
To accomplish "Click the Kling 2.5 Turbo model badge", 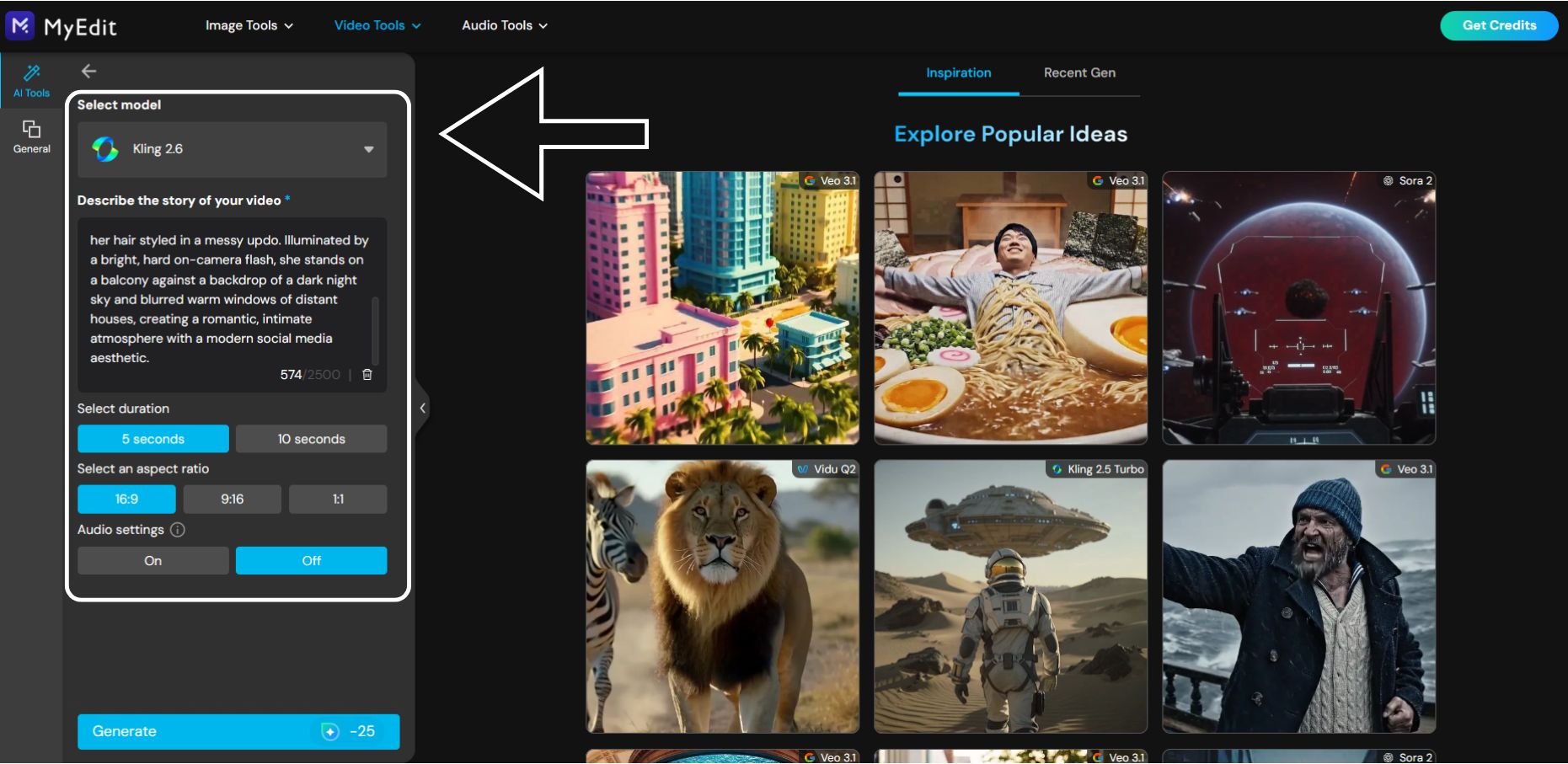I will point(1098,469).
